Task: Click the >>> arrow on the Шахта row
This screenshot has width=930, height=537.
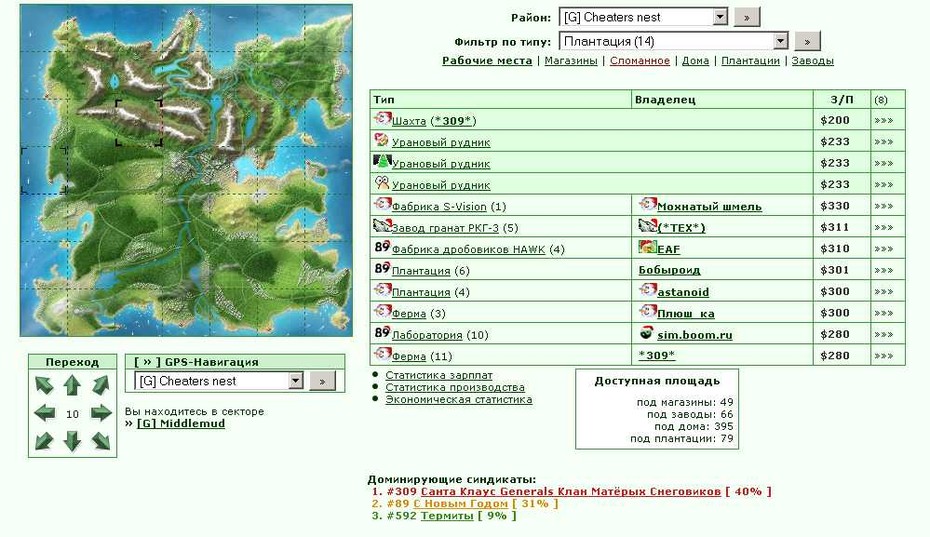Action: click(x=883, y=120)
